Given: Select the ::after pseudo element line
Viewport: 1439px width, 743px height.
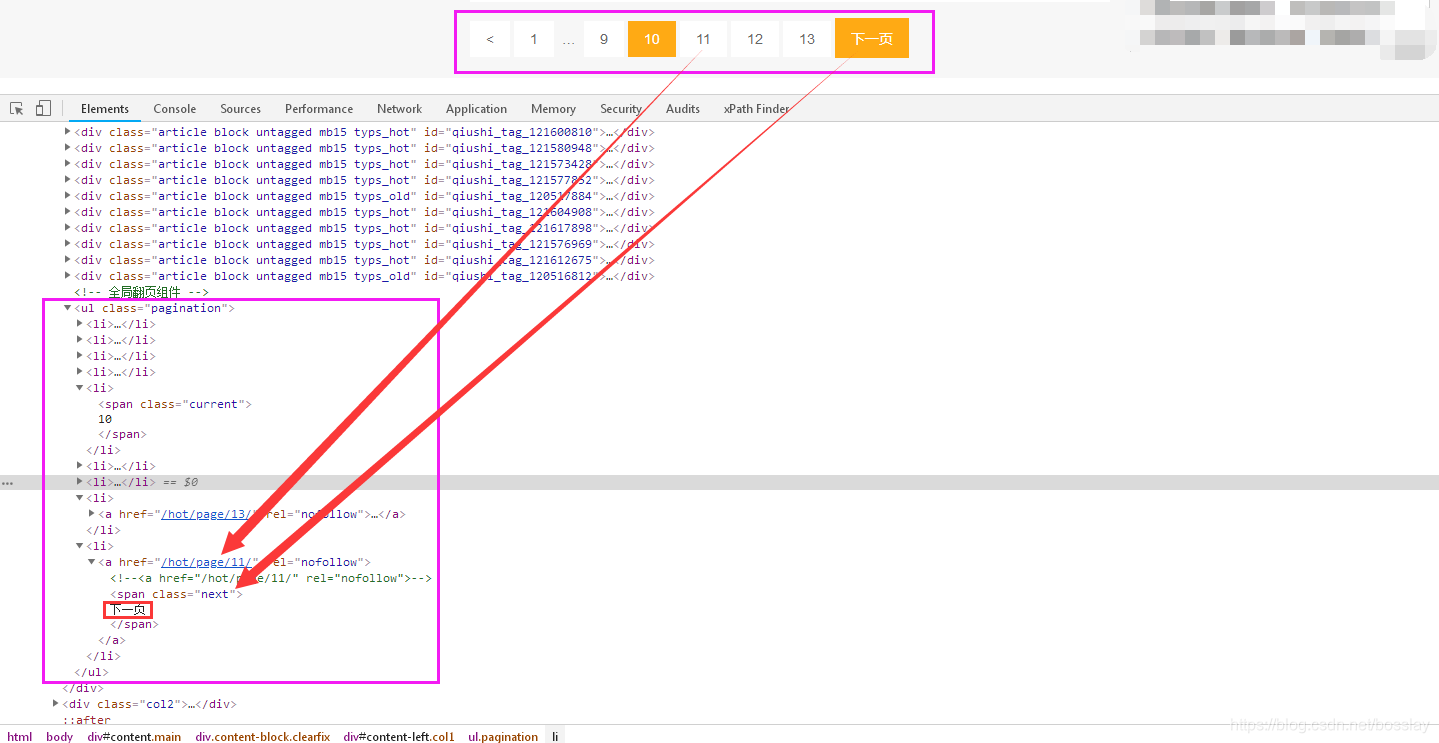Looking at the screenshot, I should click(x=87, y=720).
